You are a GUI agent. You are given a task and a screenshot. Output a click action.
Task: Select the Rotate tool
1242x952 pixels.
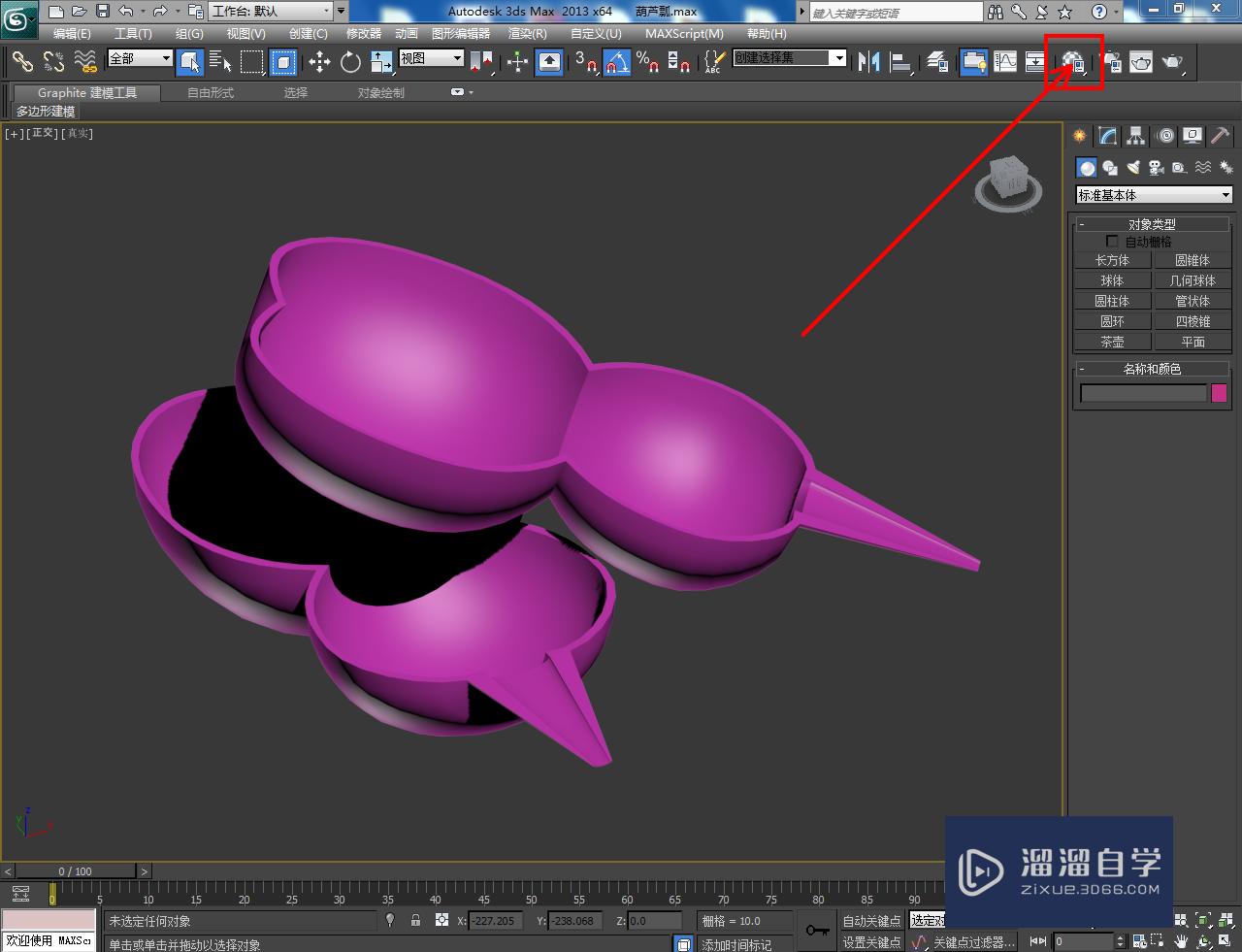pyautogui.click(x=350, y=62)
